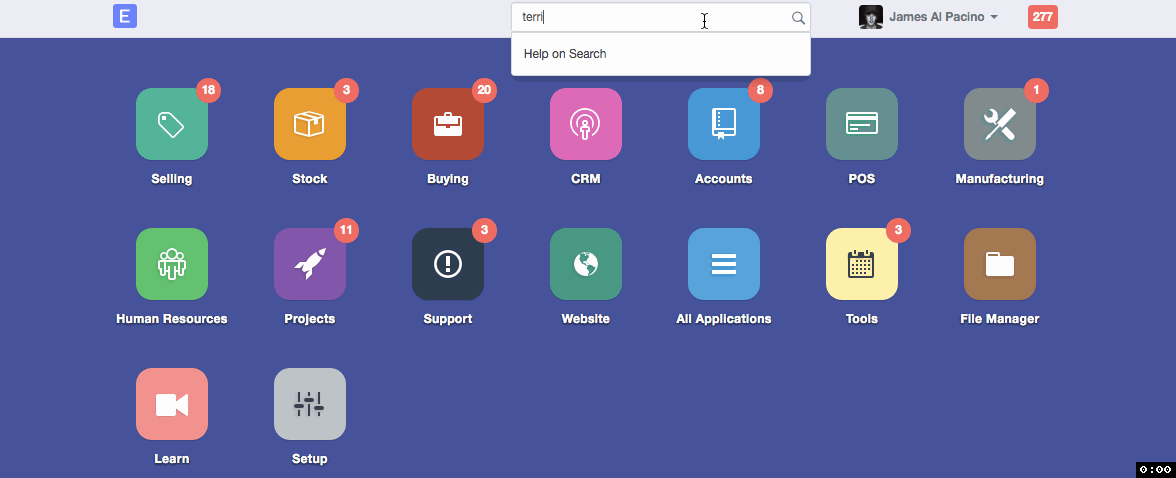
Task: Open the Manufacturing module icon
Action: [x=1000, y=124]
